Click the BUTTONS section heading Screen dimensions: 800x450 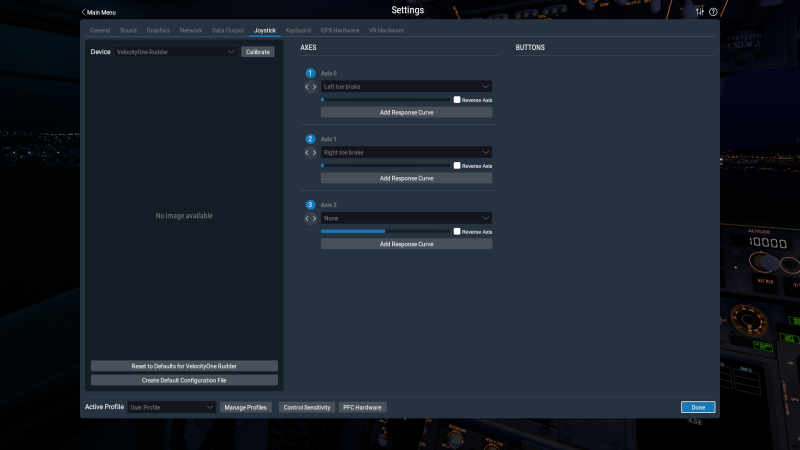point(530,47)
